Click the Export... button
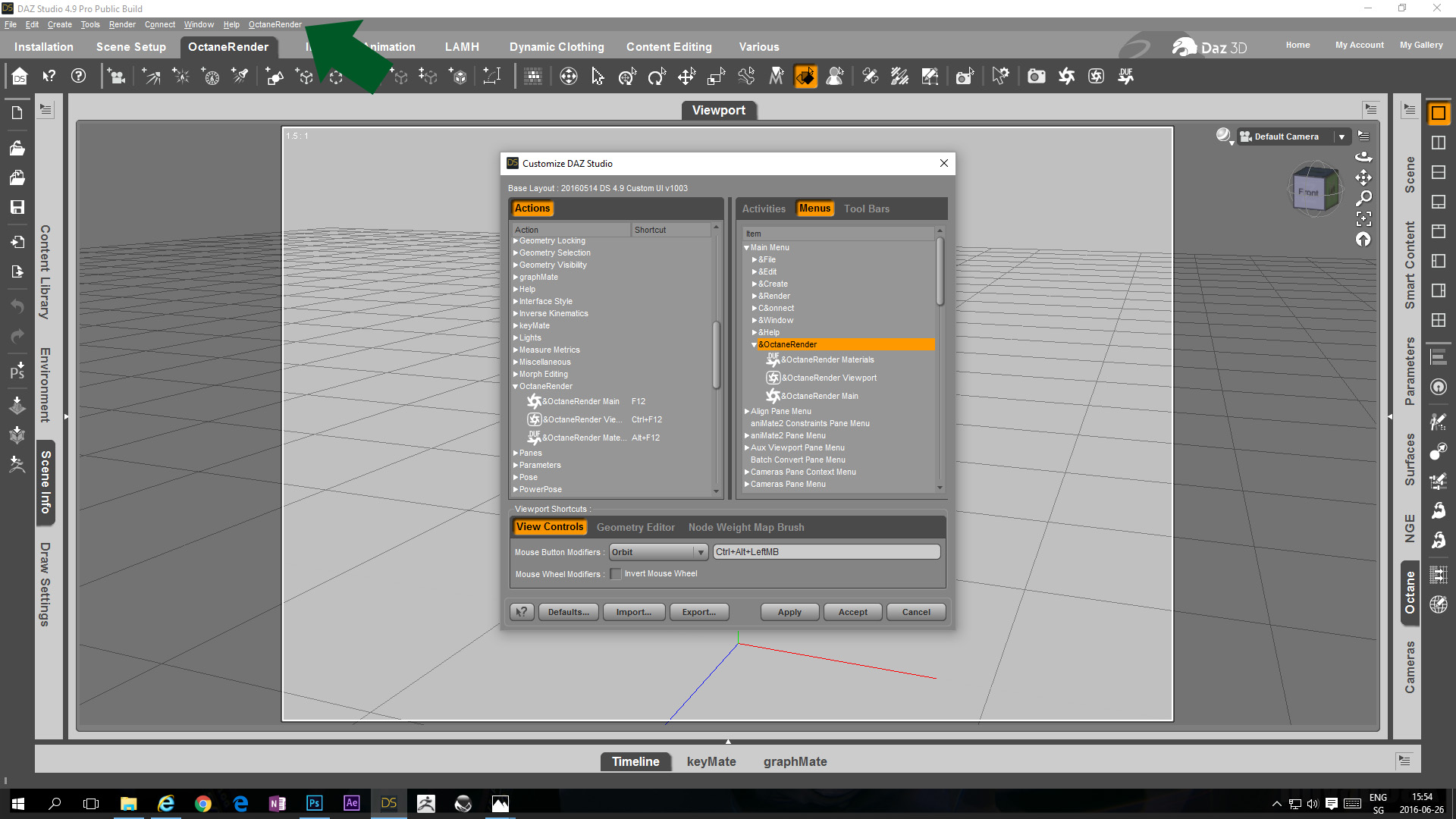 [x=699, y=612]
